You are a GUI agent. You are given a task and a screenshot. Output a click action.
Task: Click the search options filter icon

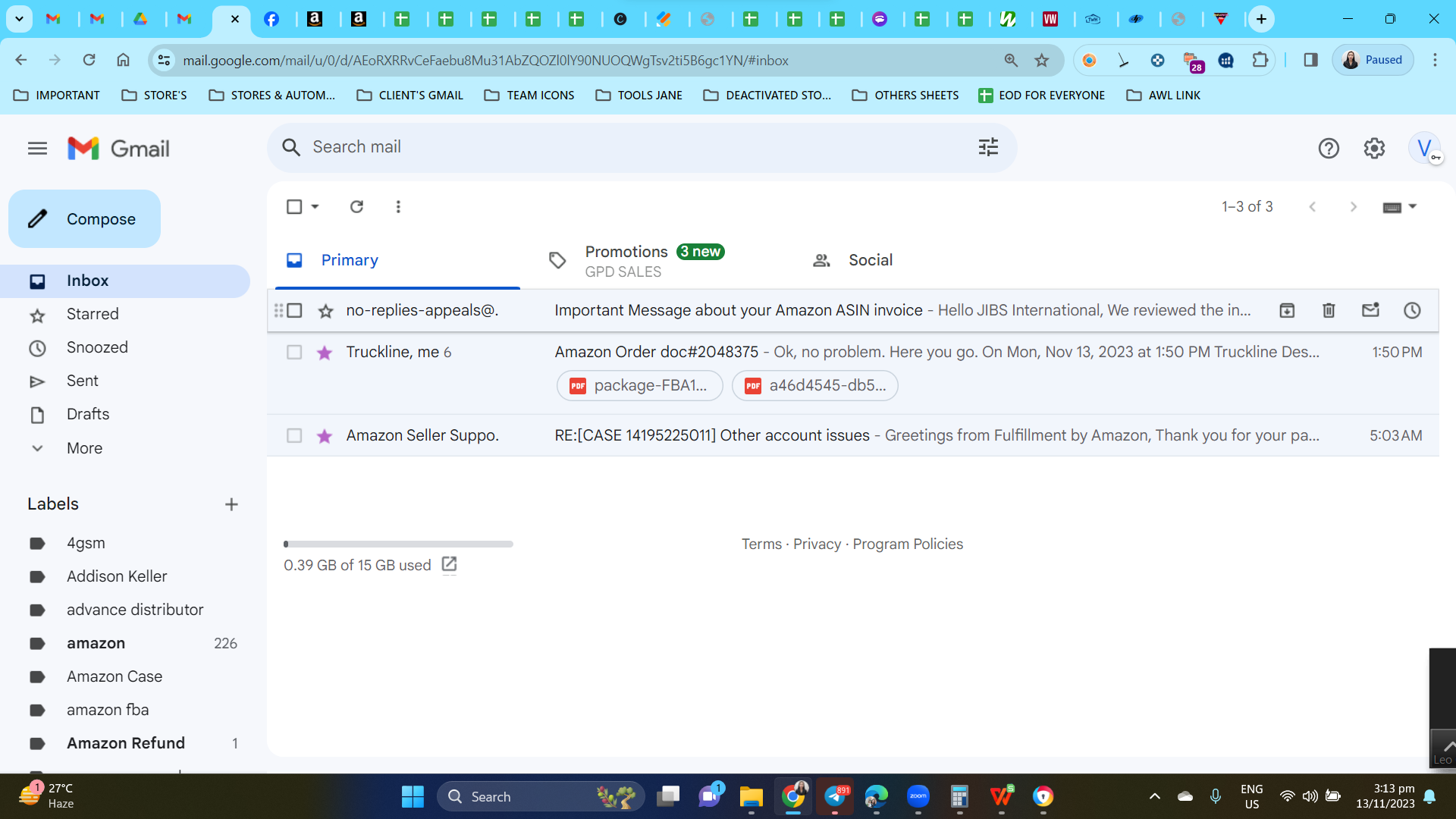988,147
